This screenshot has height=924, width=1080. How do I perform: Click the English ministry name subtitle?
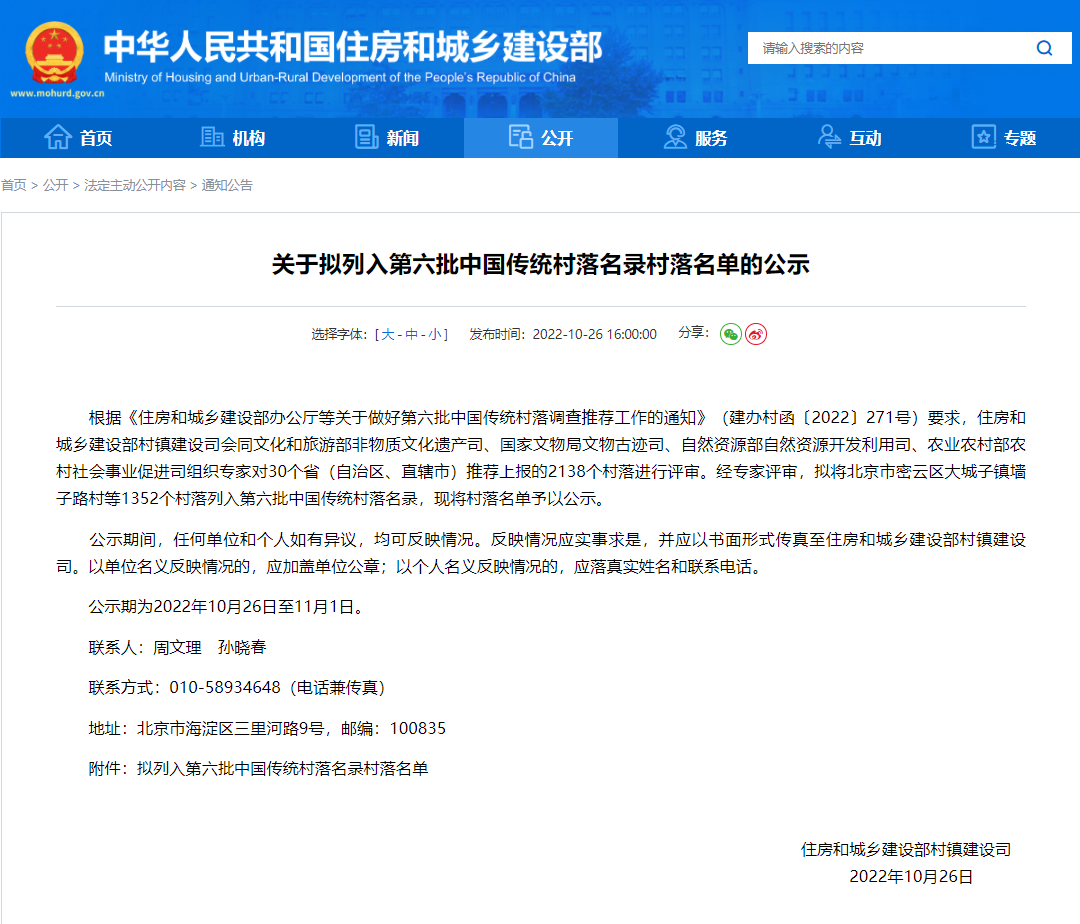point(340,78)
